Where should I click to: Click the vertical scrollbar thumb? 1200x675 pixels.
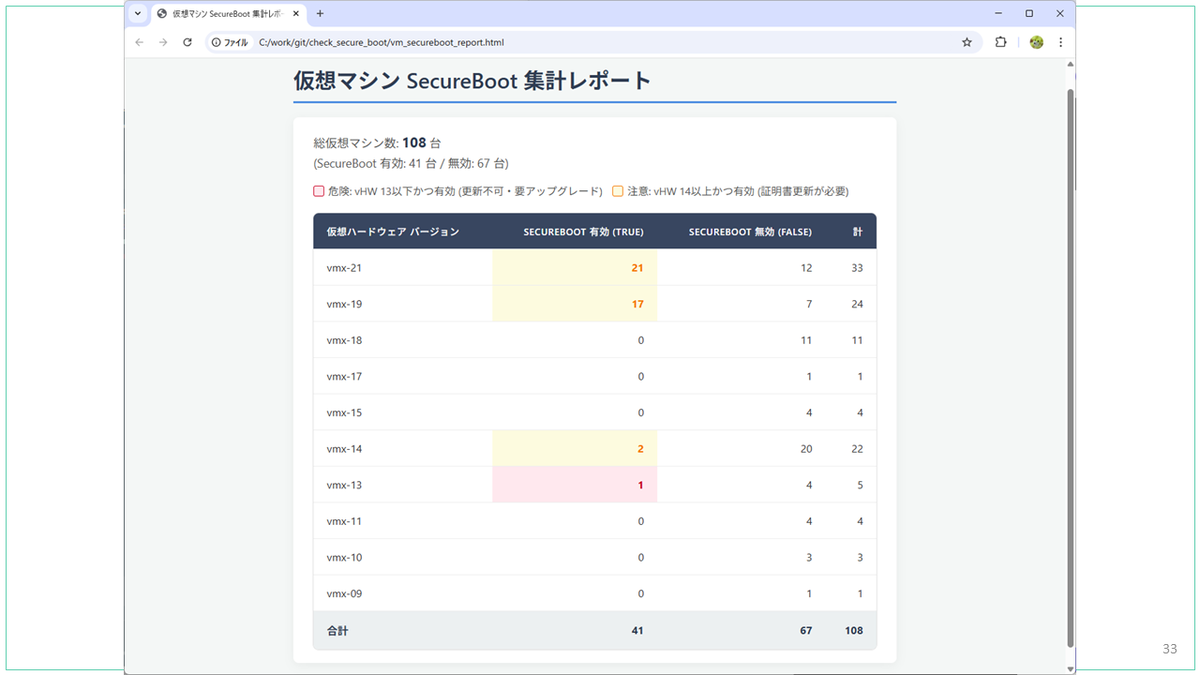coord(1071,366)
